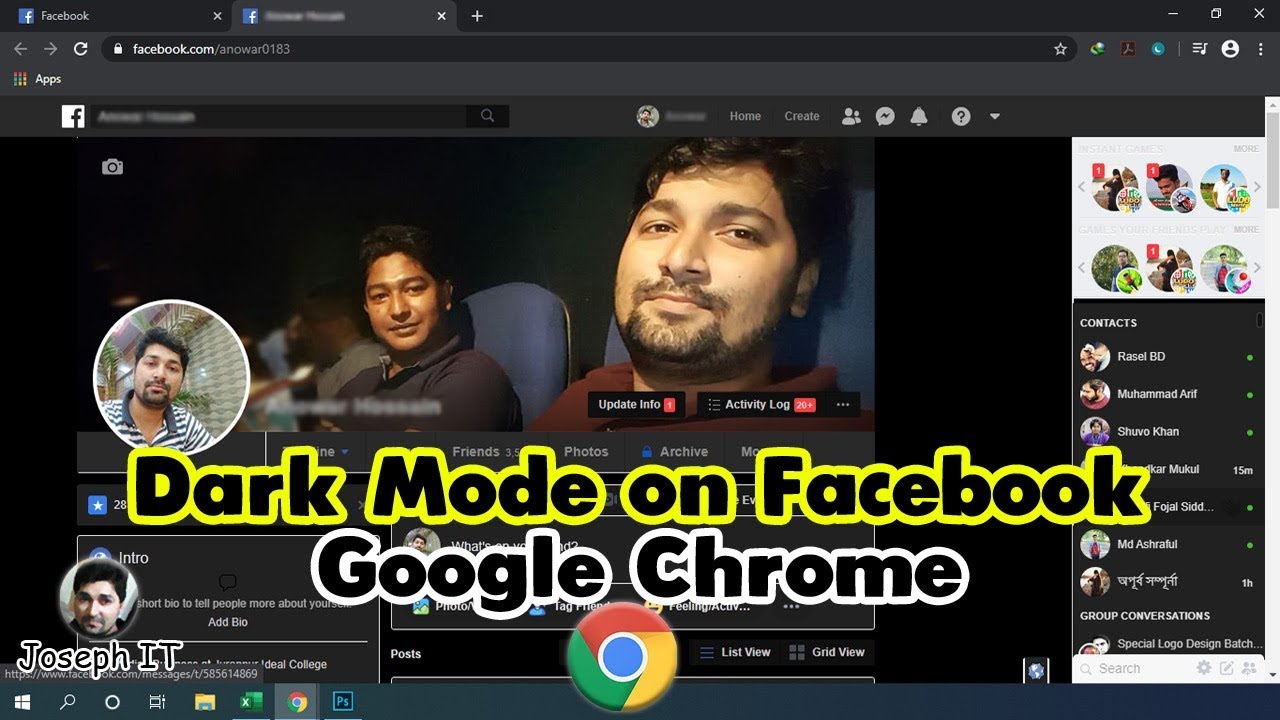Image resolution: width=1280 pixels, height=720 pixels.
Task: Bookmark this page with the star icon
Action: (1060, 48)
